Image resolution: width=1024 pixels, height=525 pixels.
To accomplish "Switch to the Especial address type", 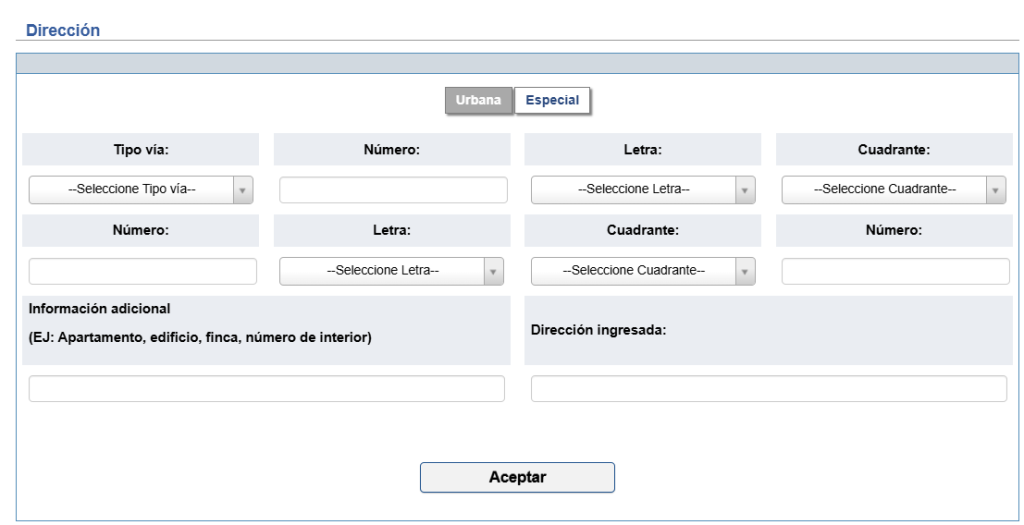I will coord(553,100).
